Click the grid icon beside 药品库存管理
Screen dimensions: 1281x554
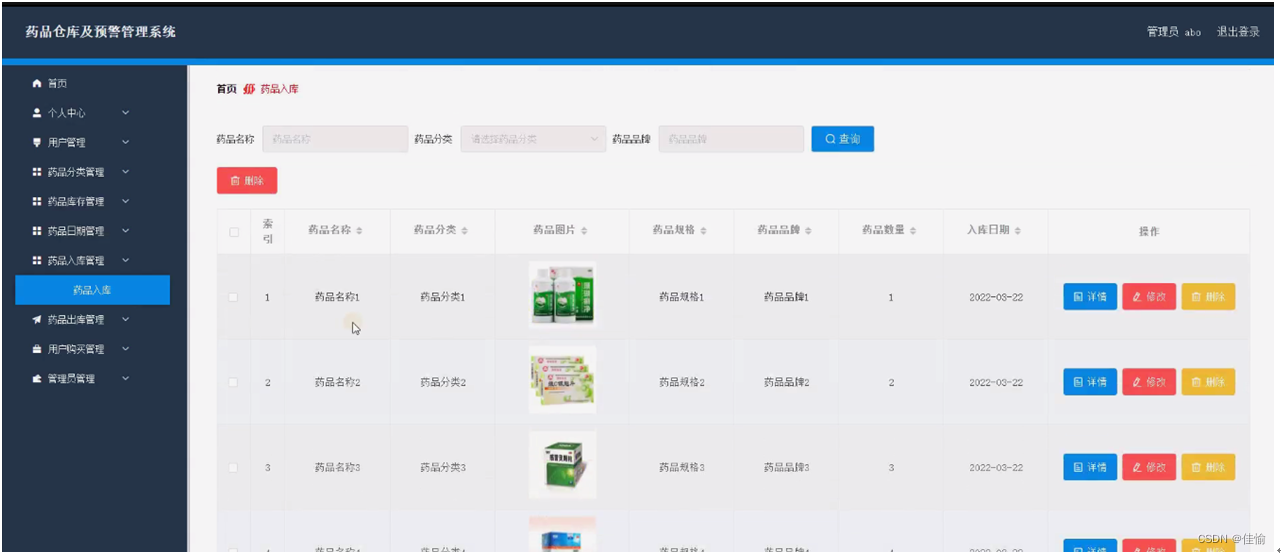(37, 201)
